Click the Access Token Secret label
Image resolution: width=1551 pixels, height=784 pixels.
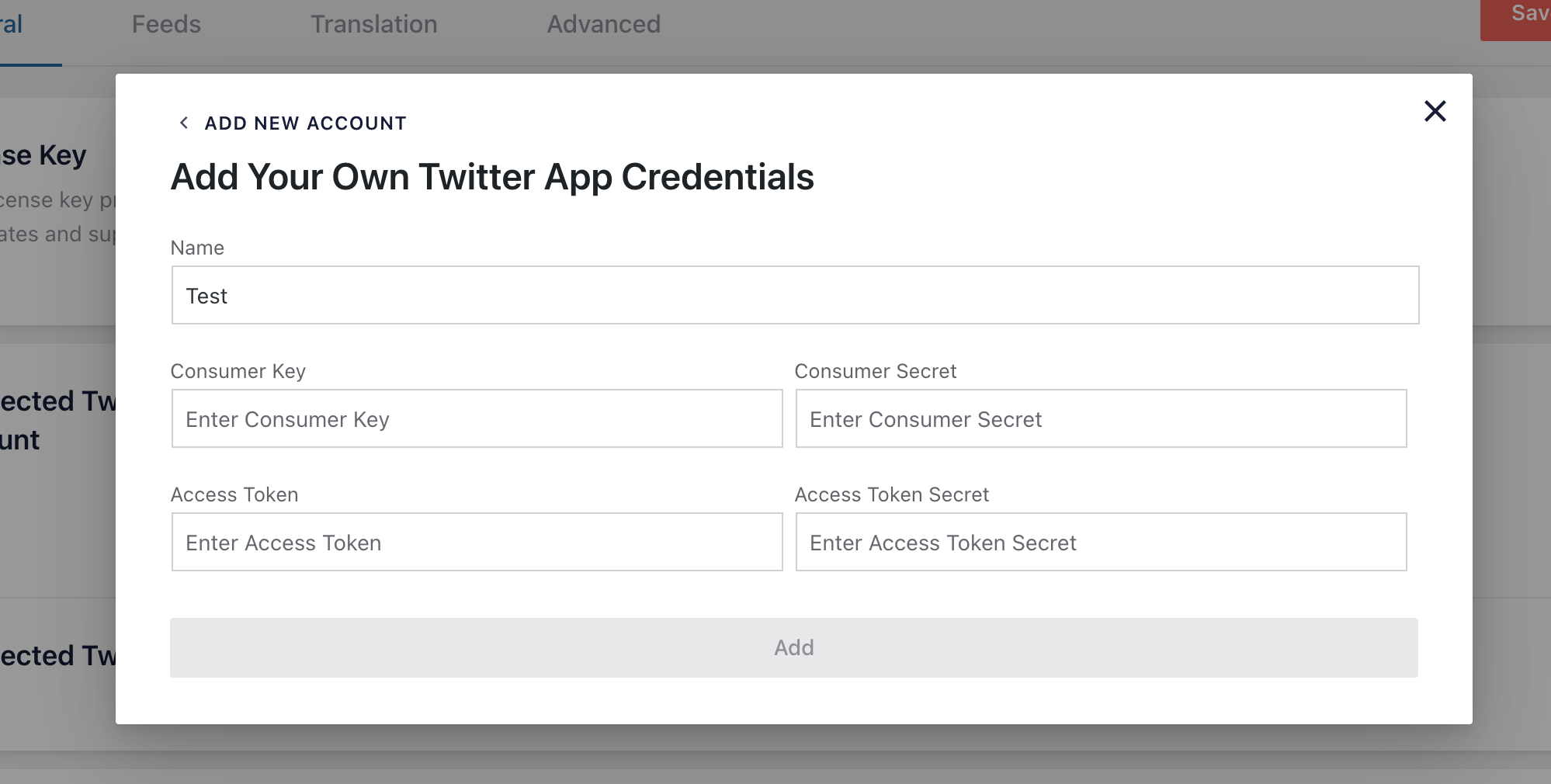[891, 494]
